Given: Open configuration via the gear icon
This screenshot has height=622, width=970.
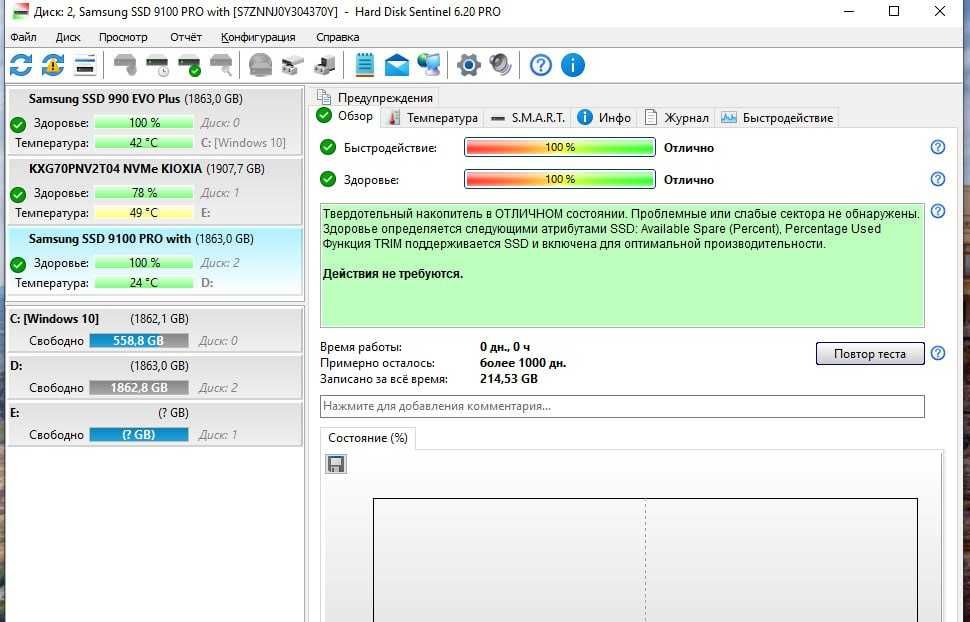Looking at the screenshot, I should pos(468,65).
